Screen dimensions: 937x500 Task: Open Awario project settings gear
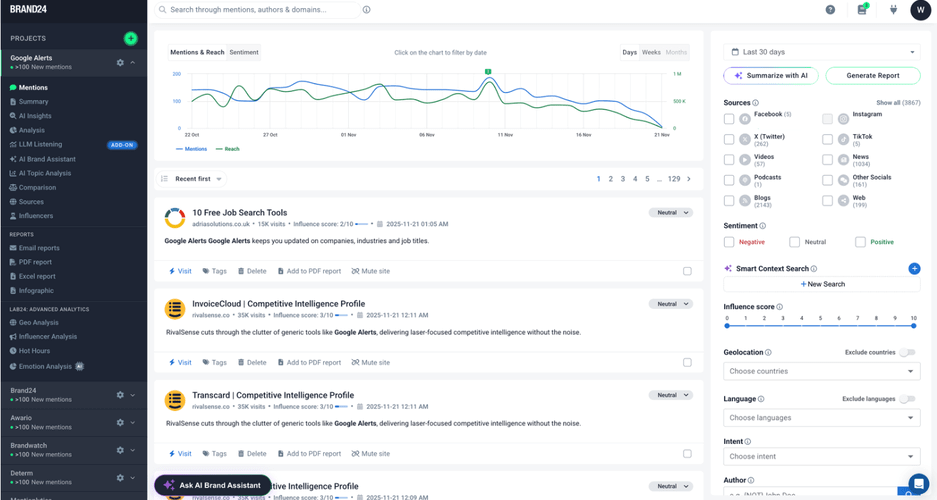tap(120, 422)
